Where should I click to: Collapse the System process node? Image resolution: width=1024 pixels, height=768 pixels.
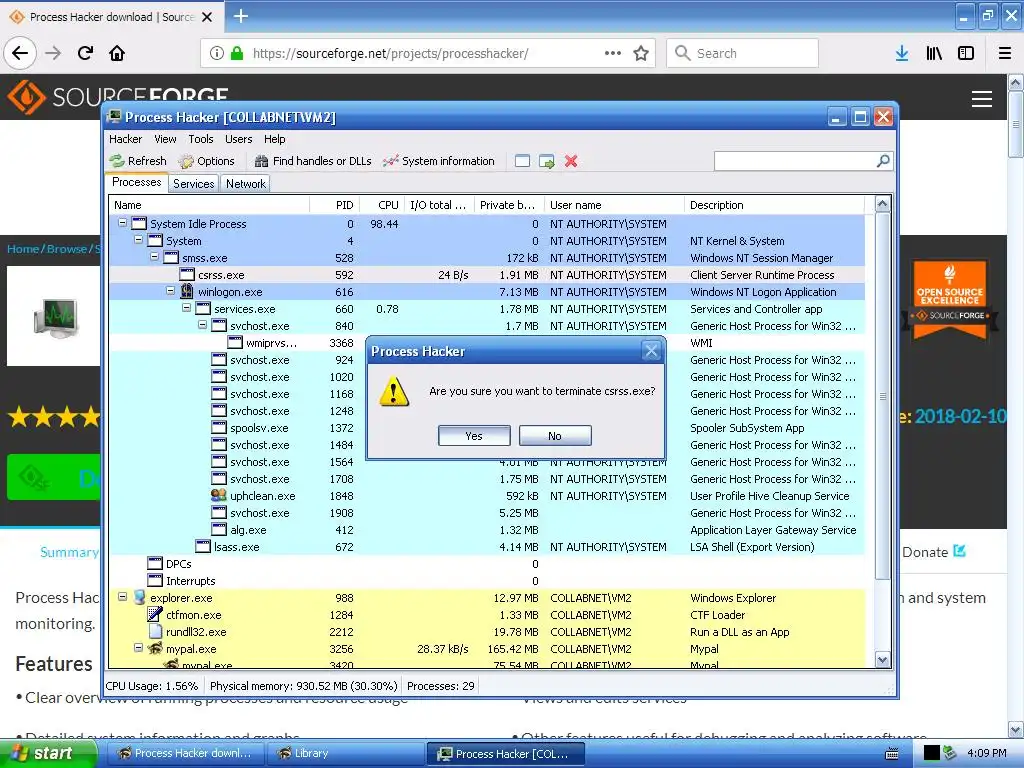pos(138,240)
